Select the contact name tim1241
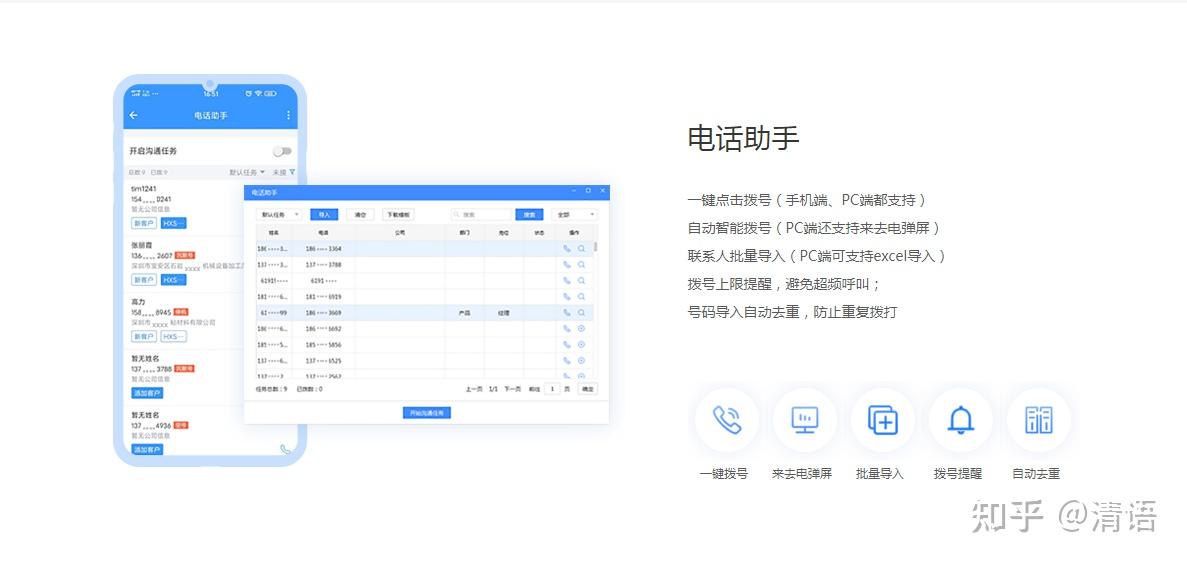 click(x=143, y=189)
